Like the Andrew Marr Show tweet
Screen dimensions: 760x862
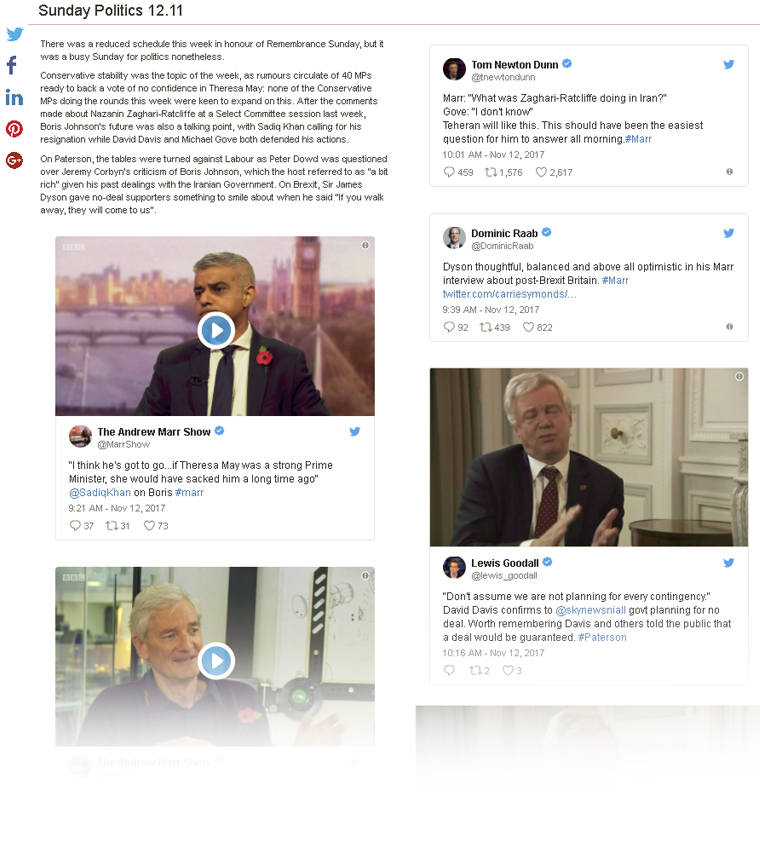[156, 526]
